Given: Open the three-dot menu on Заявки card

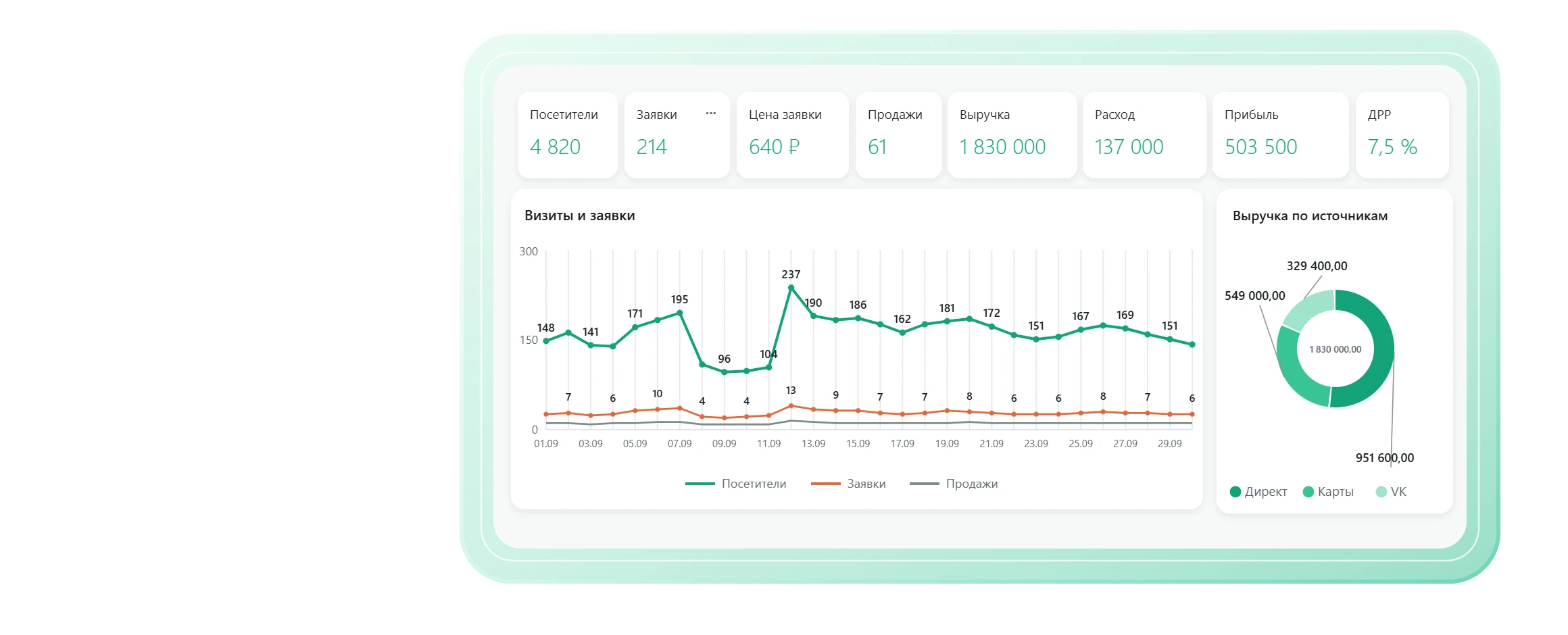Looking at the screenshot, I should pyautogui.click(x=710, y=113).
